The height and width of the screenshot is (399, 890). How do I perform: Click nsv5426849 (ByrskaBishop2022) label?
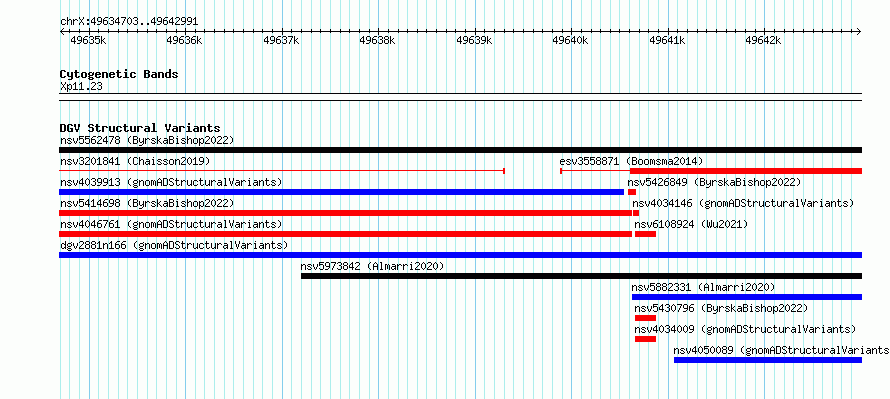(714, 182)
